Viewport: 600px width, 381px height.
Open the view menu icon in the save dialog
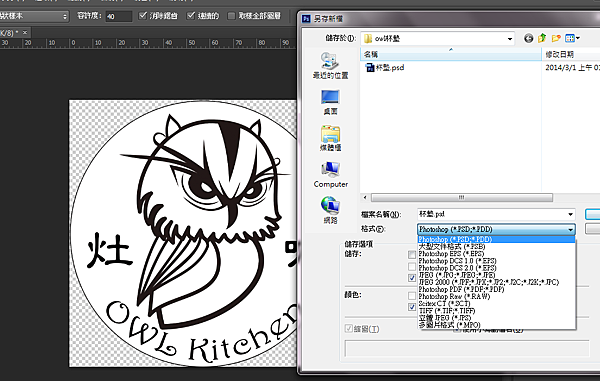[x=572, y=38]
